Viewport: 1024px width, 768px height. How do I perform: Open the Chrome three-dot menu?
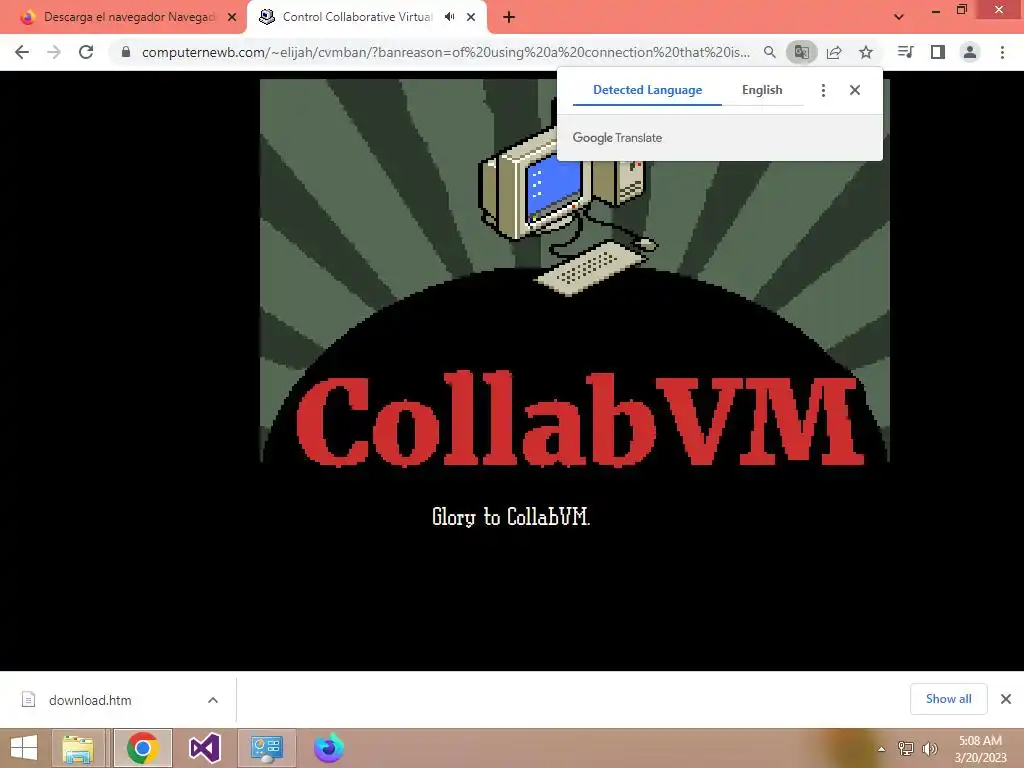[x=1002, y=52]
